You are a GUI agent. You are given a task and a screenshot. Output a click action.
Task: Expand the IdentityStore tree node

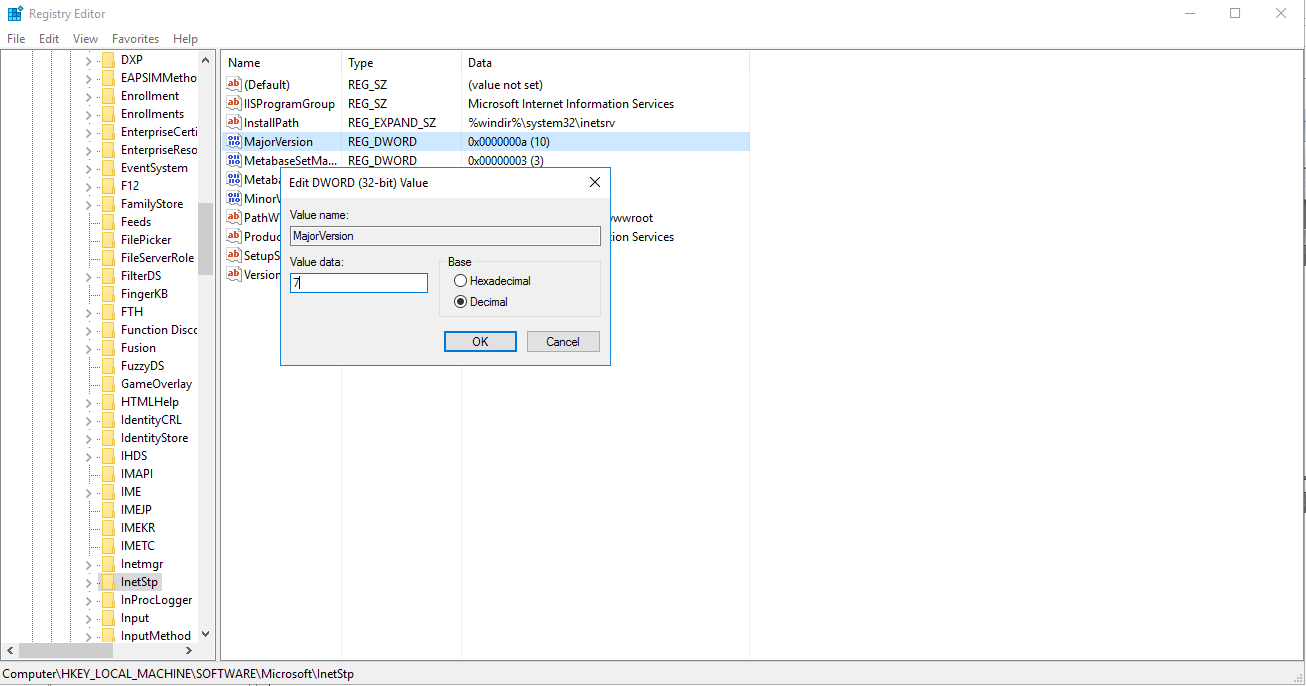[x=88, y=438]
